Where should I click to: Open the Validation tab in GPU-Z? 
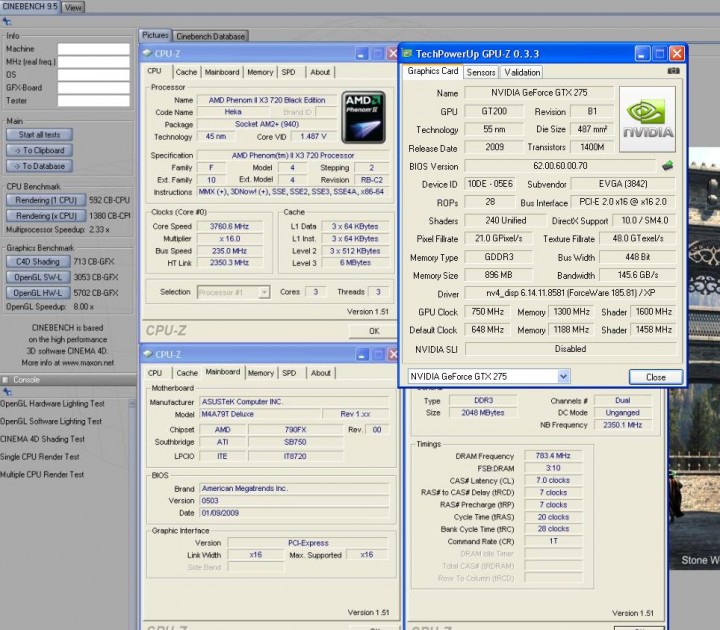point(522,72)
